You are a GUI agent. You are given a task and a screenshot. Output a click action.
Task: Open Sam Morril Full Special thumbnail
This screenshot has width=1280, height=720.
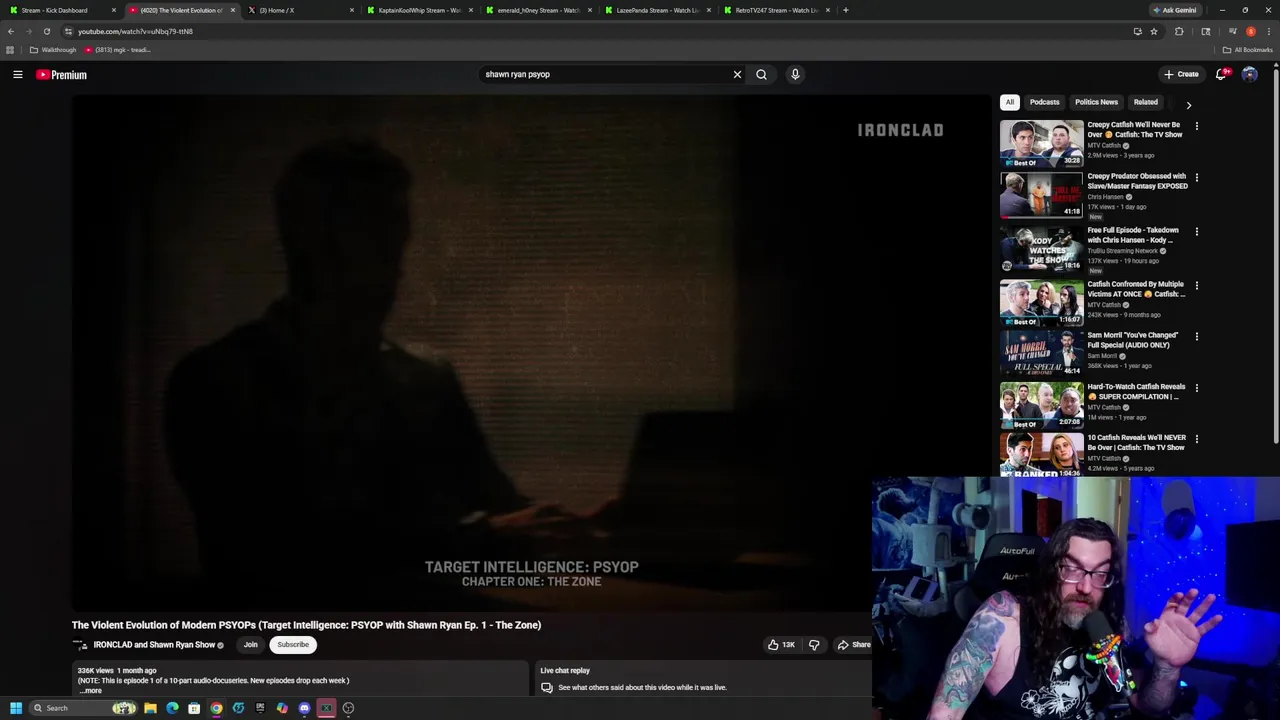coord(1041,353)
